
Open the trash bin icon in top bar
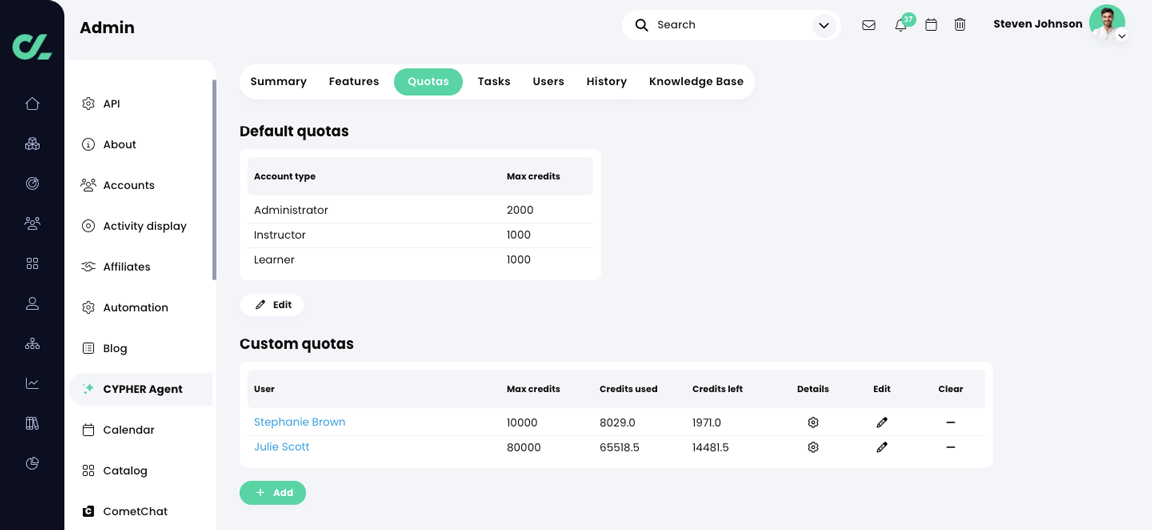(x=960, y=25)
